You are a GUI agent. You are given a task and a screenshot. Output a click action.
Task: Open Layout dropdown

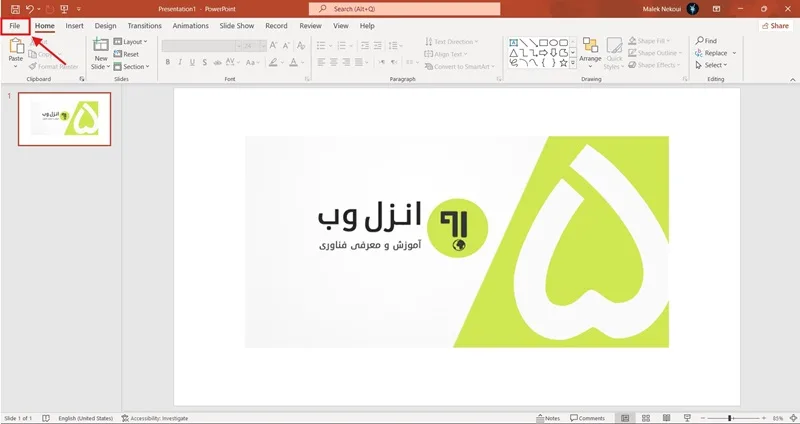tap(131, 42)
